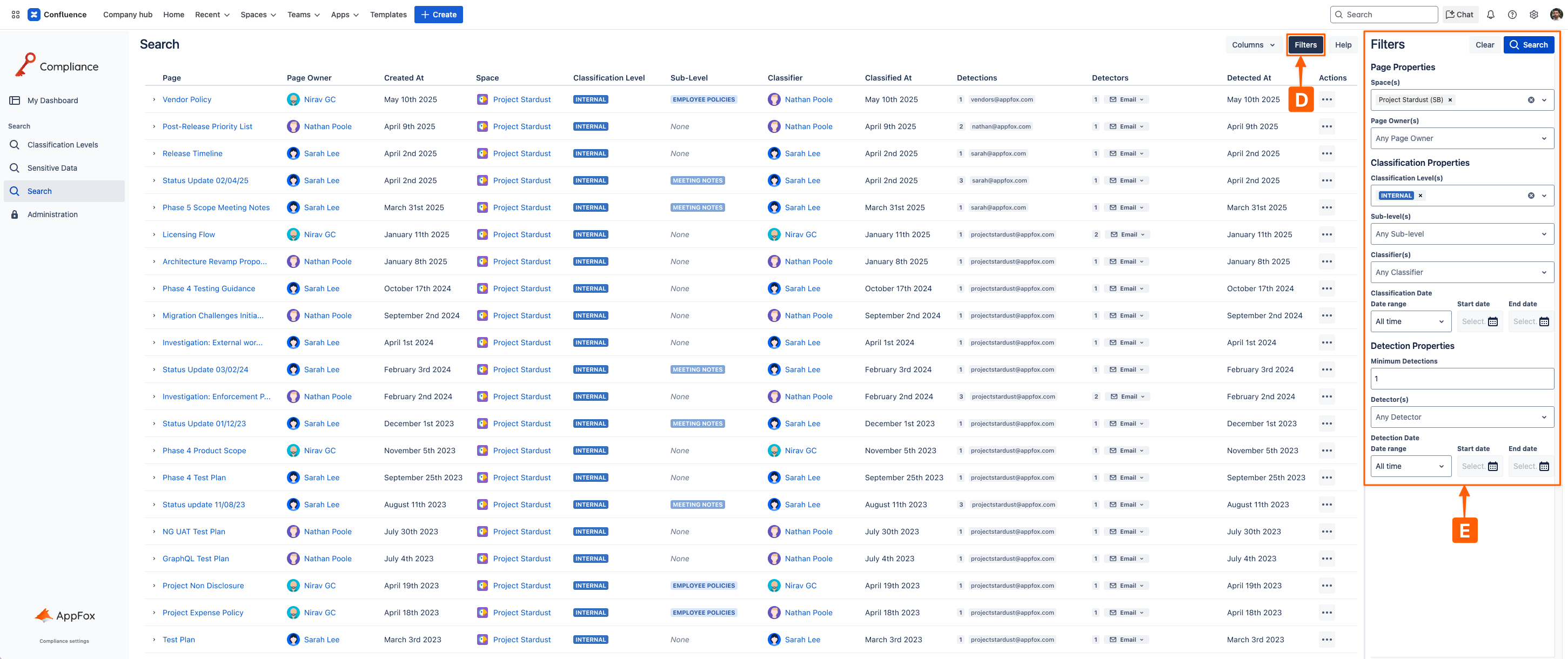Remove the Project Stardust (SB) space tag
1568x659 pixels.
click(x=1450, y=100)
